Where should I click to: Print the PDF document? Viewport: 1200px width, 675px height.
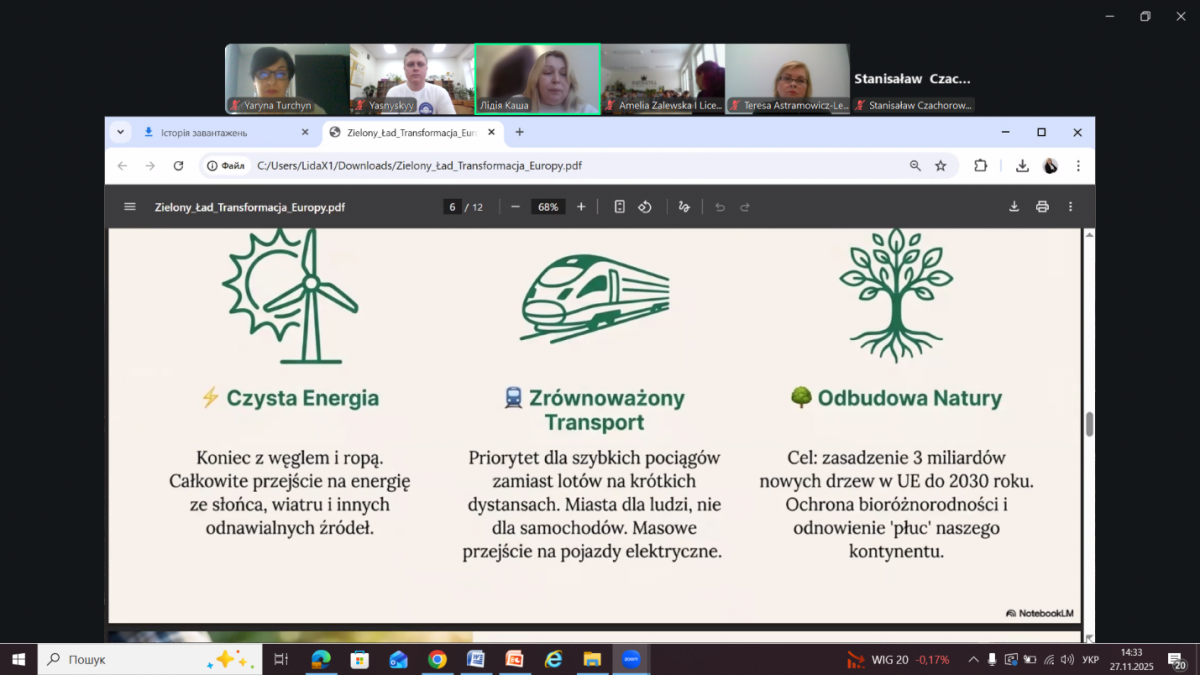[x=1042, y=207]
